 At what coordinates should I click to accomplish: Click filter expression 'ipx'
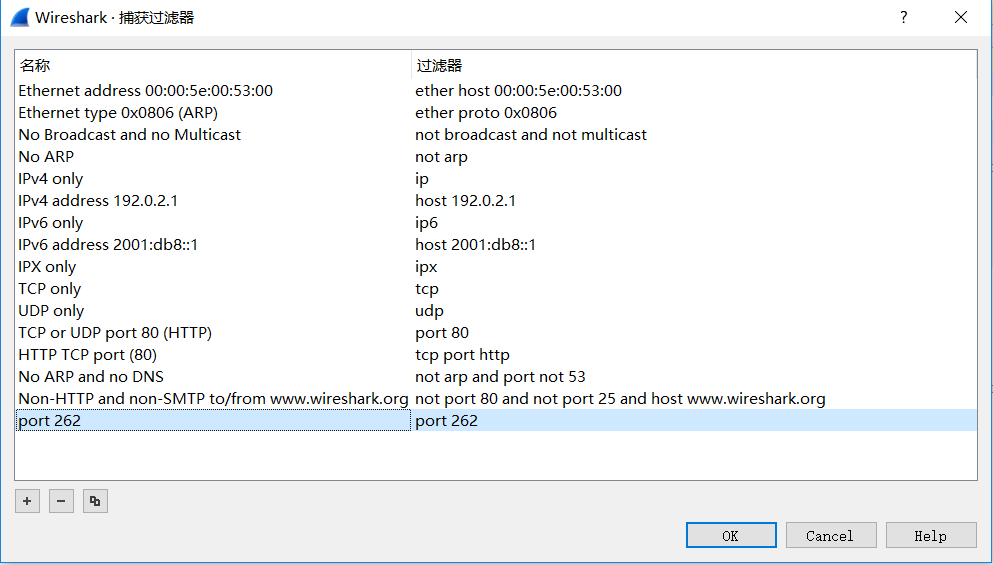pyautogui.click(x=426, y=267)
